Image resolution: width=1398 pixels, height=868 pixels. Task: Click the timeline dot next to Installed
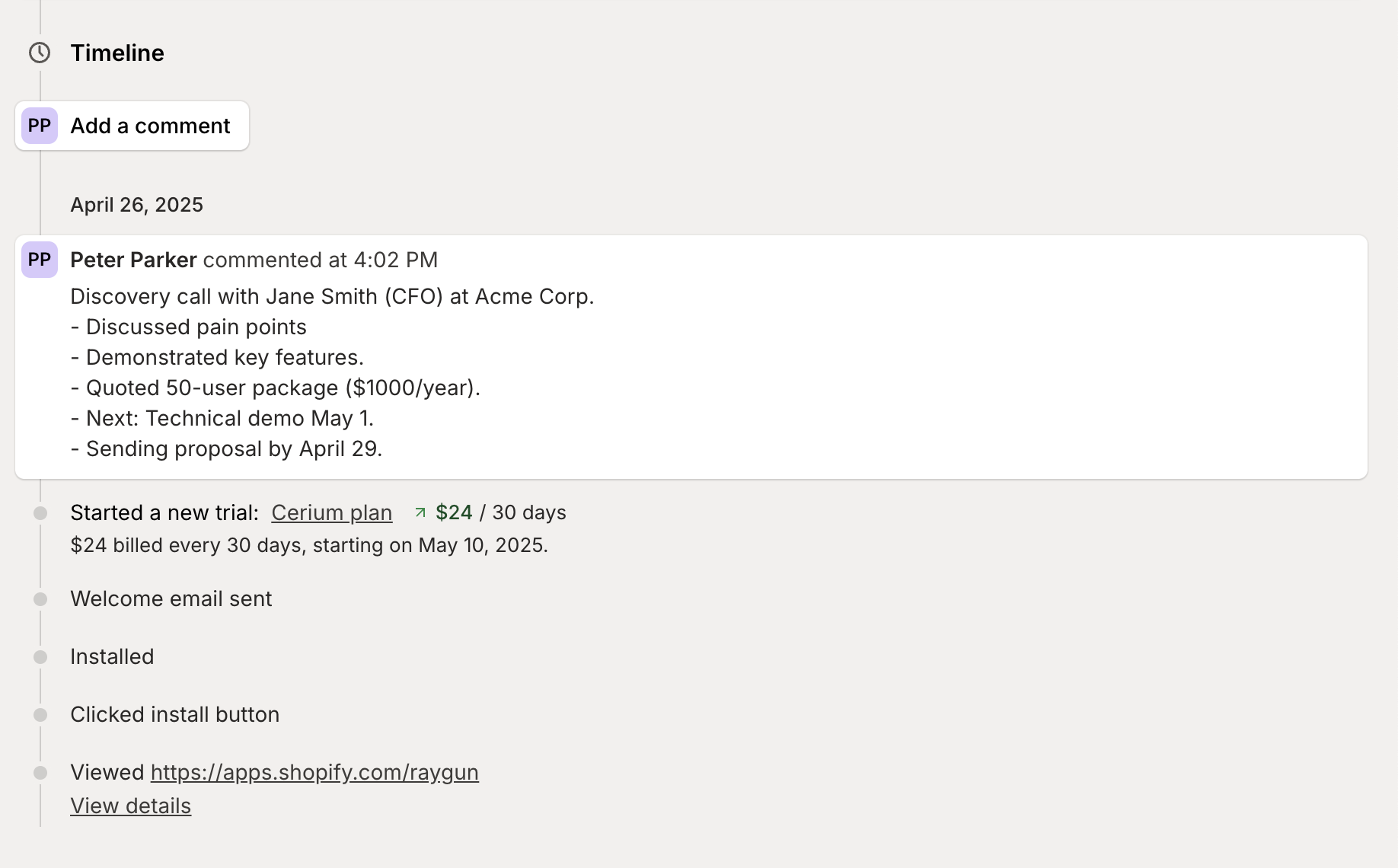tap(41, 657)
